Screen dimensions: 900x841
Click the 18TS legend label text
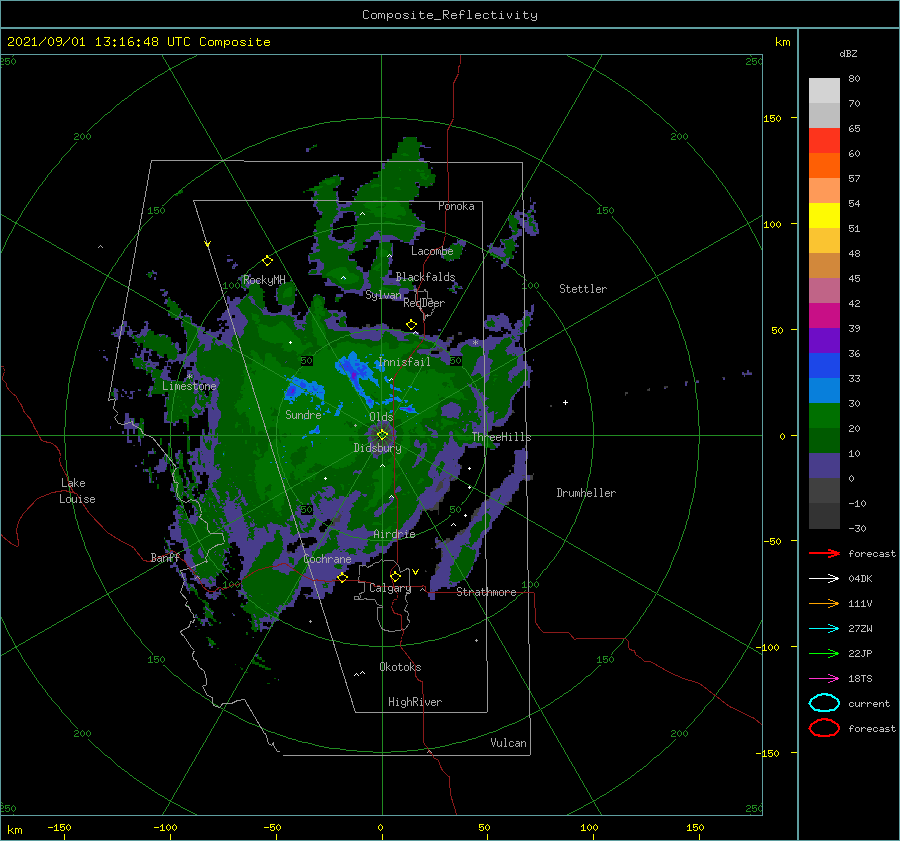coord(860,679)
